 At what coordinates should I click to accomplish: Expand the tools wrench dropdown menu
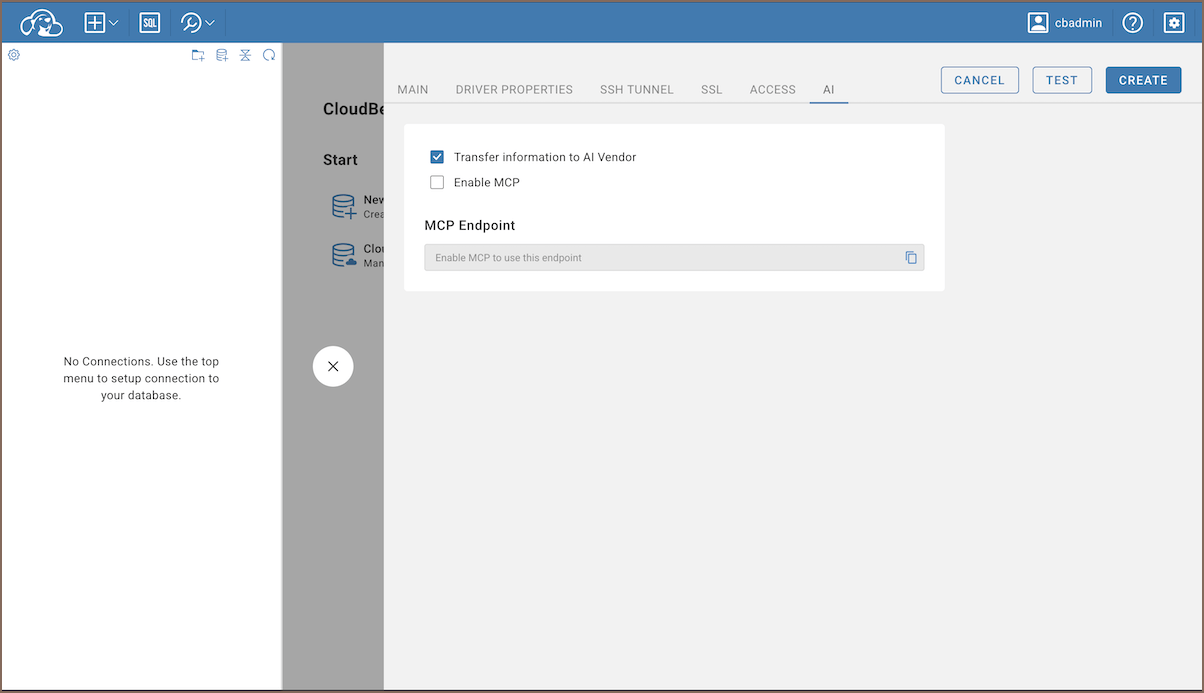click(197, 22)
